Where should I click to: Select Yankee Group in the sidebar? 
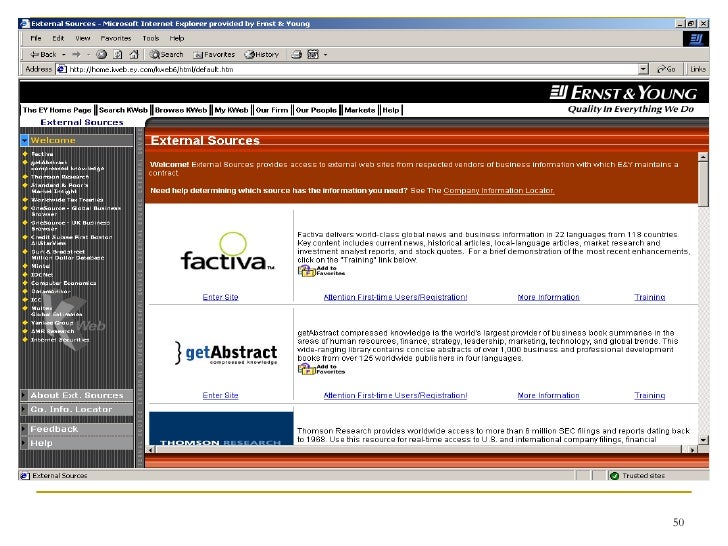pyautogui.click(x=52, y=323)
